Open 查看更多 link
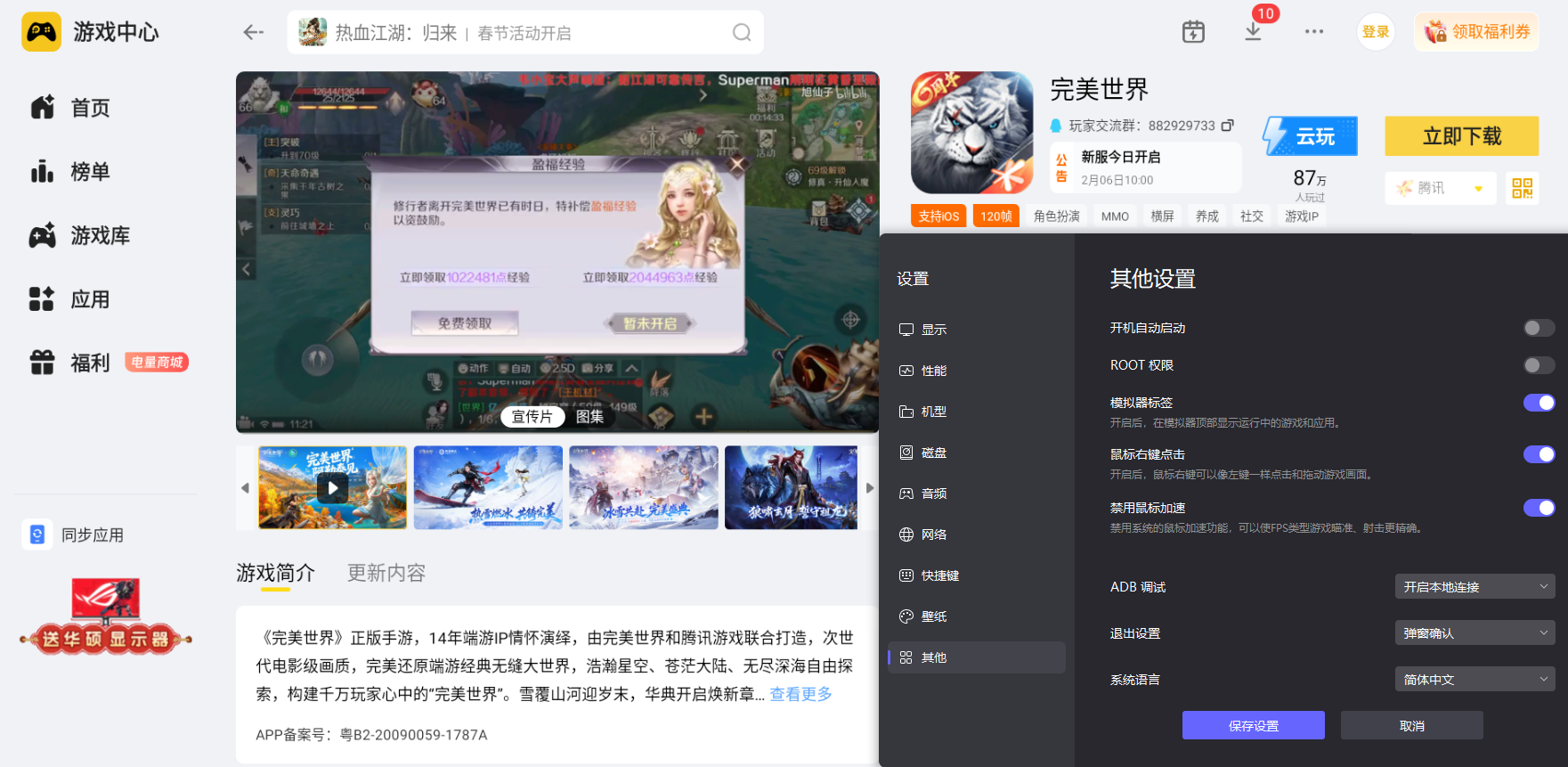Viewport: 1568px width, 767px height. click(x=801, y=694)
